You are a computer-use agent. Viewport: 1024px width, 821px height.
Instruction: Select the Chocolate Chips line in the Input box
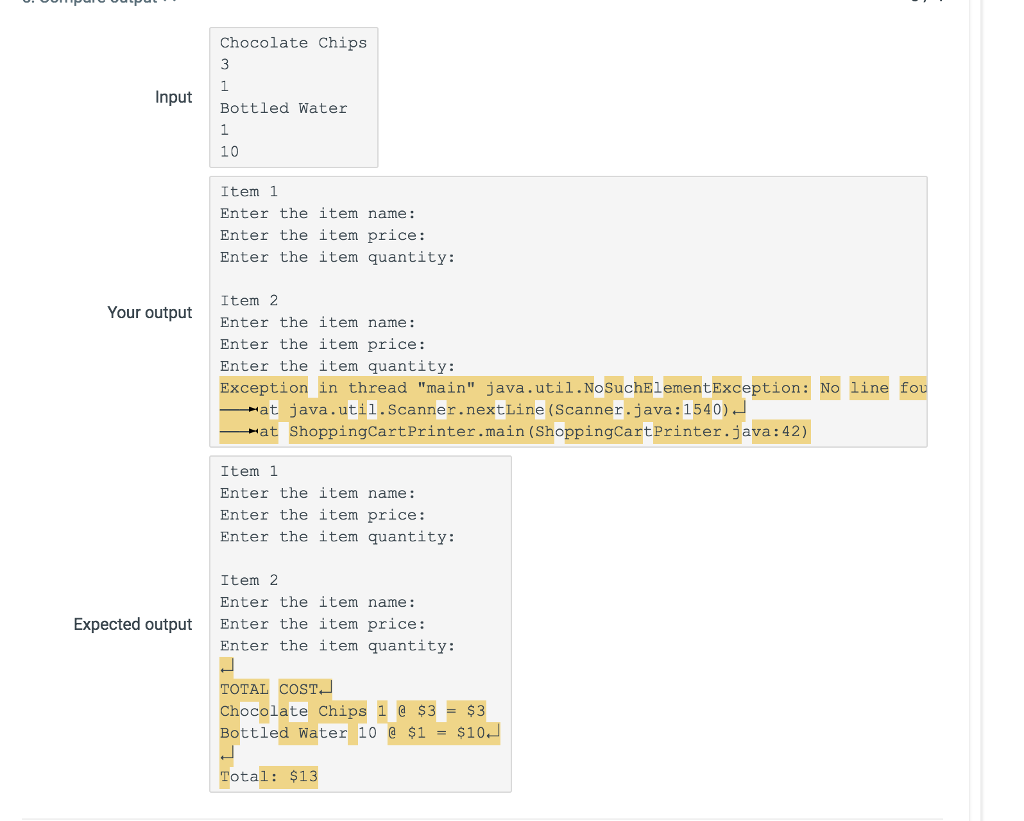point(293,42)
